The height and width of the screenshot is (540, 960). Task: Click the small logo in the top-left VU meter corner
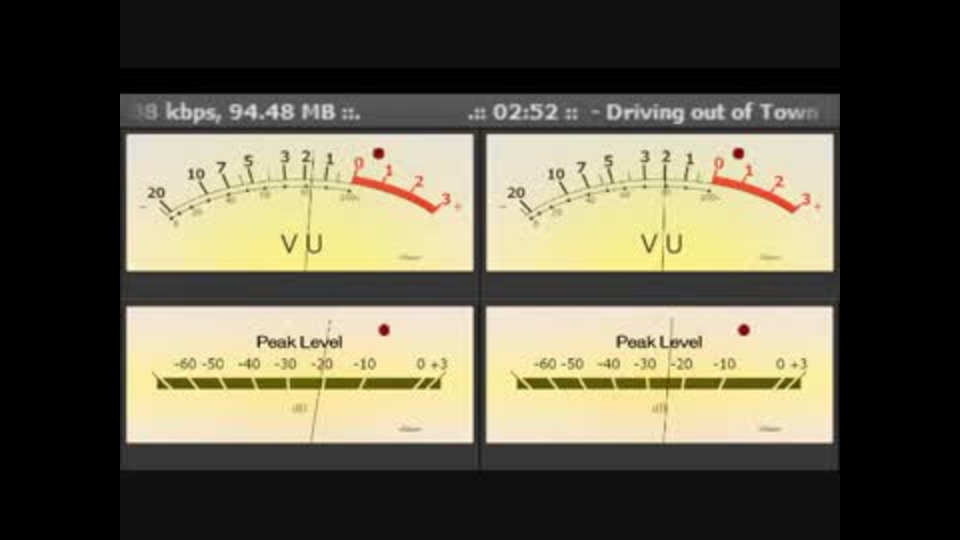pos(410,257)
